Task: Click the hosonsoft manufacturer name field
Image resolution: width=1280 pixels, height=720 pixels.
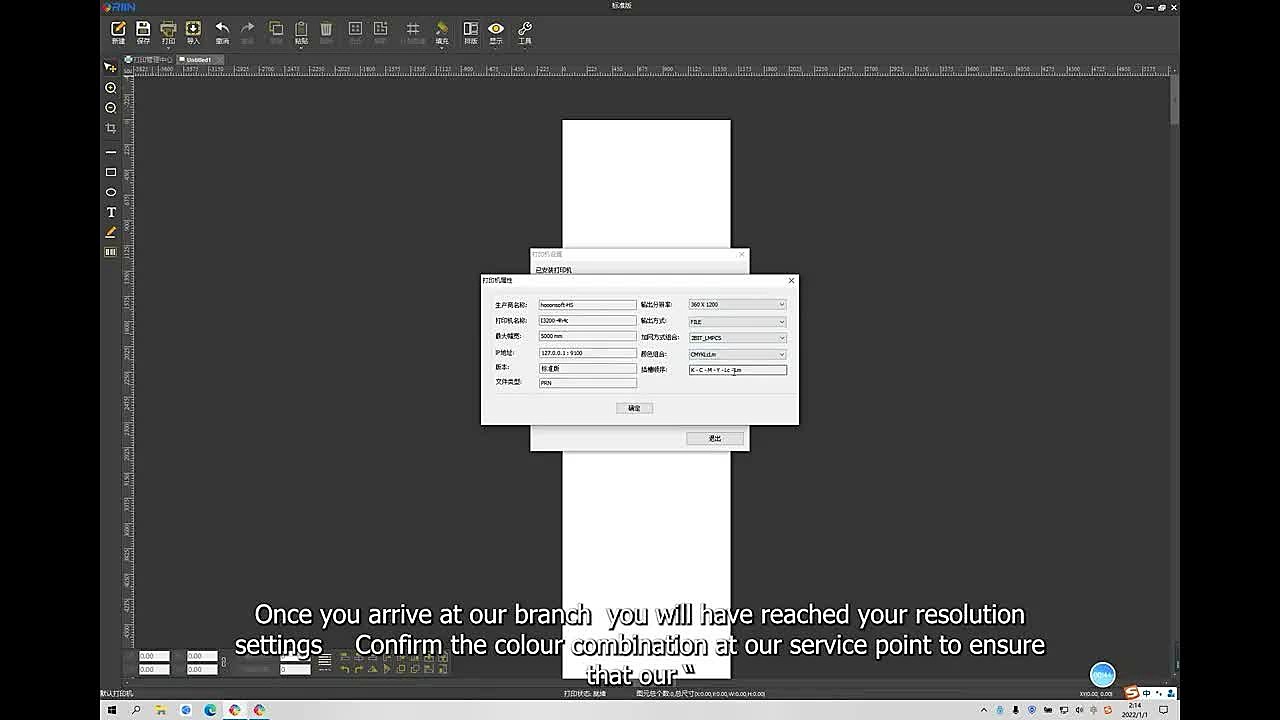Action: 587,304
